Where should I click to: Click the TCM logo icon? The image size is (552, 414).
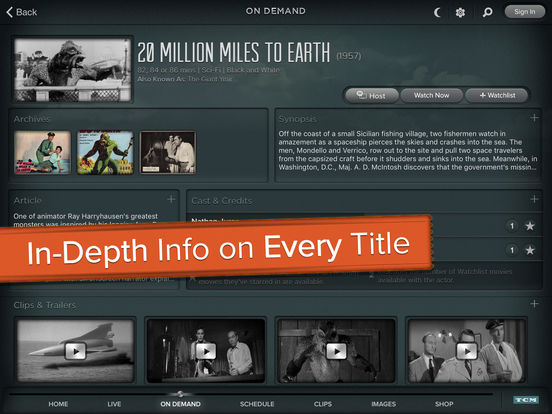click(x=526, y=400)
